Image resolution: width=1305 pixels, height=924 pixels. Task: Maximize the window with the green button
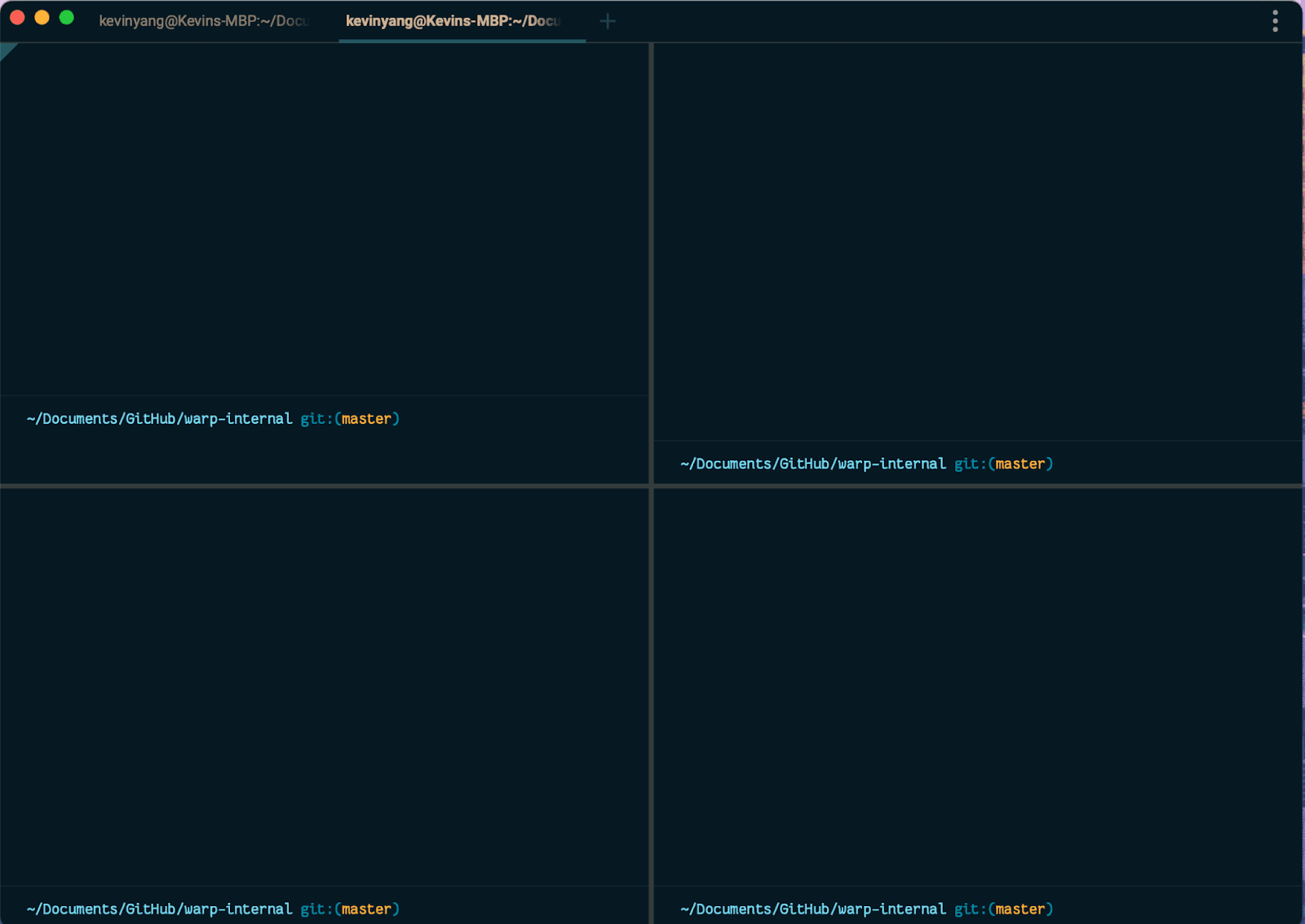coord(67,18)
